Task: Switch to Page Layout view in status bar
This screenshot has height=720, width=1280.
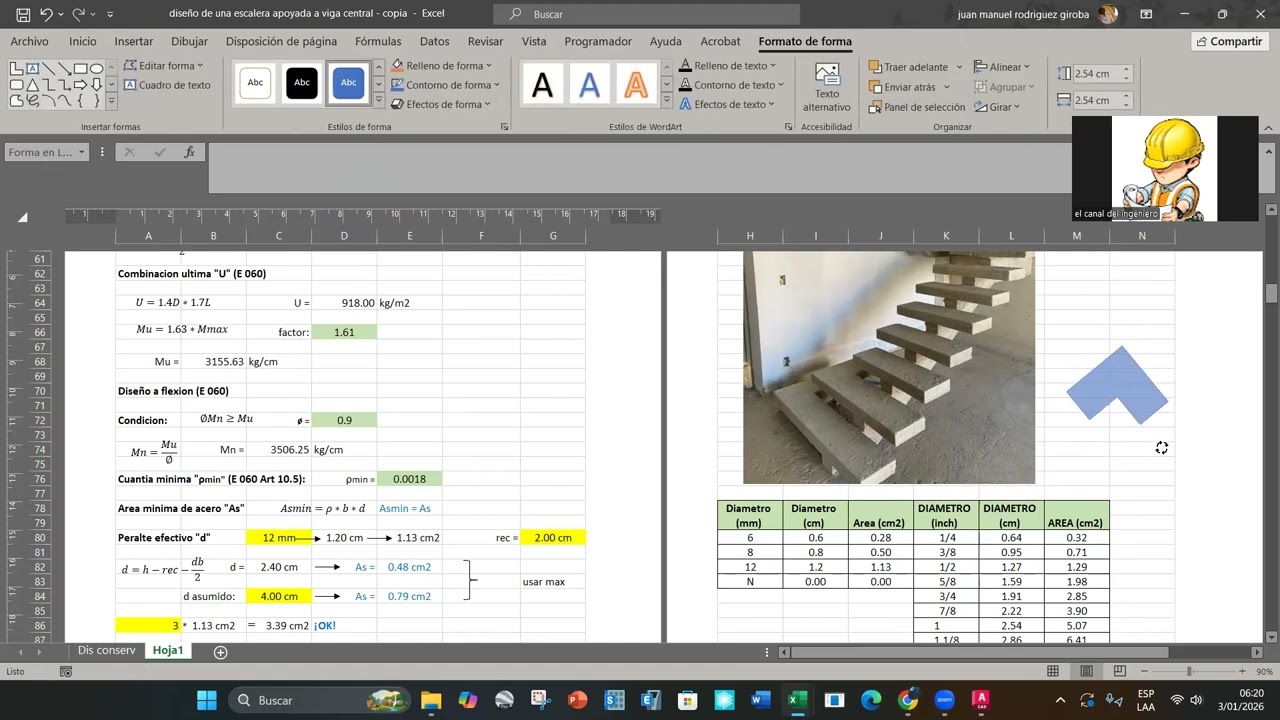Action: point(1086,671)
